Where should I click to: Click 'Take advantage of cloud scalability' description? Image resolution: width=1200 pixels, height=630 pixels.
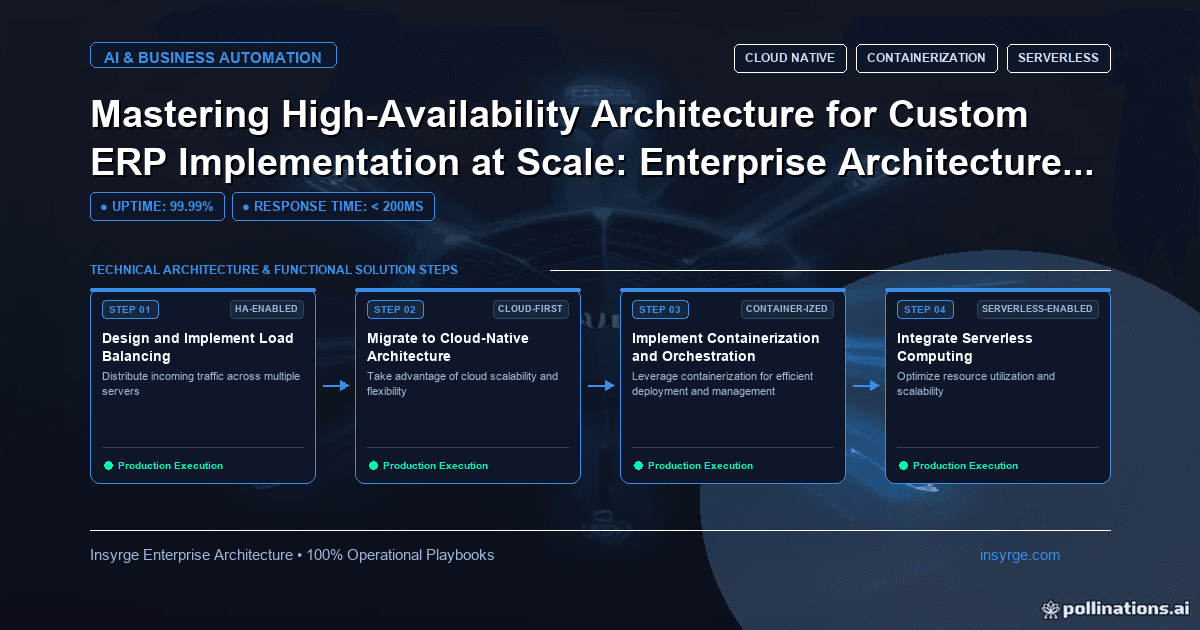tap(463, 384)
